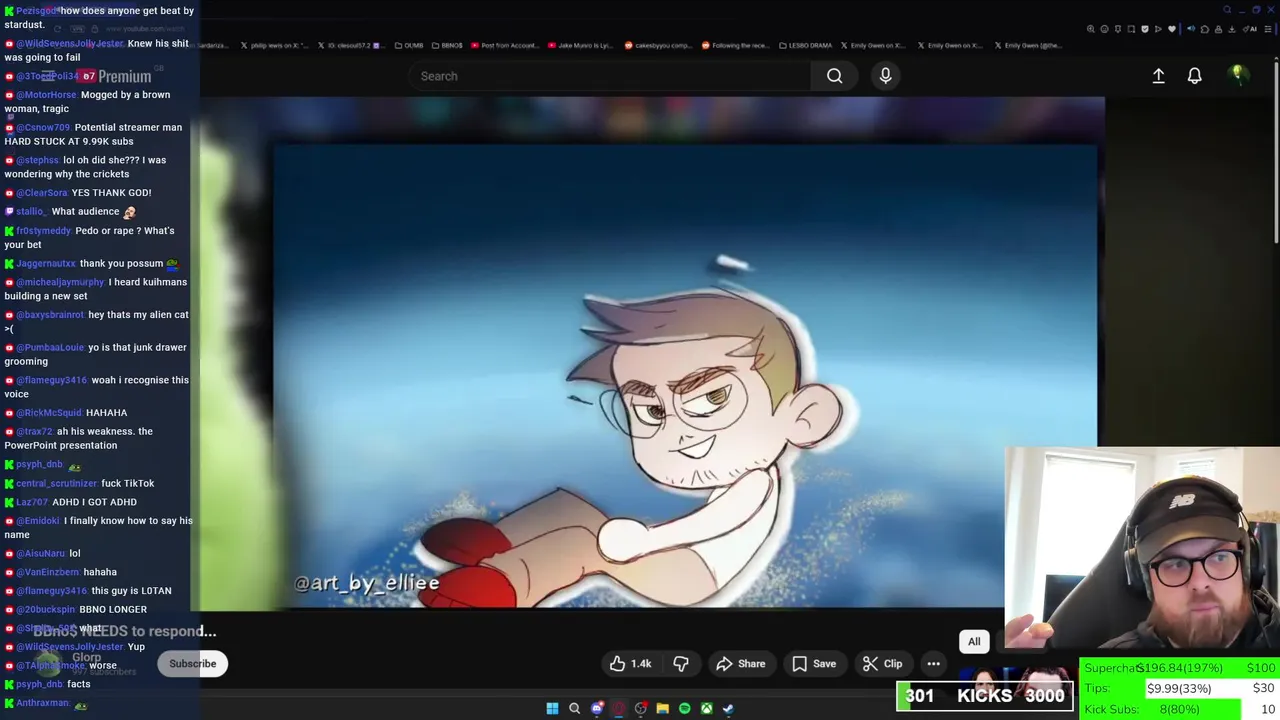Click chat username central_scrutinizer
1280x720 pixels.
pyautogui.click(x=55, y=484)
